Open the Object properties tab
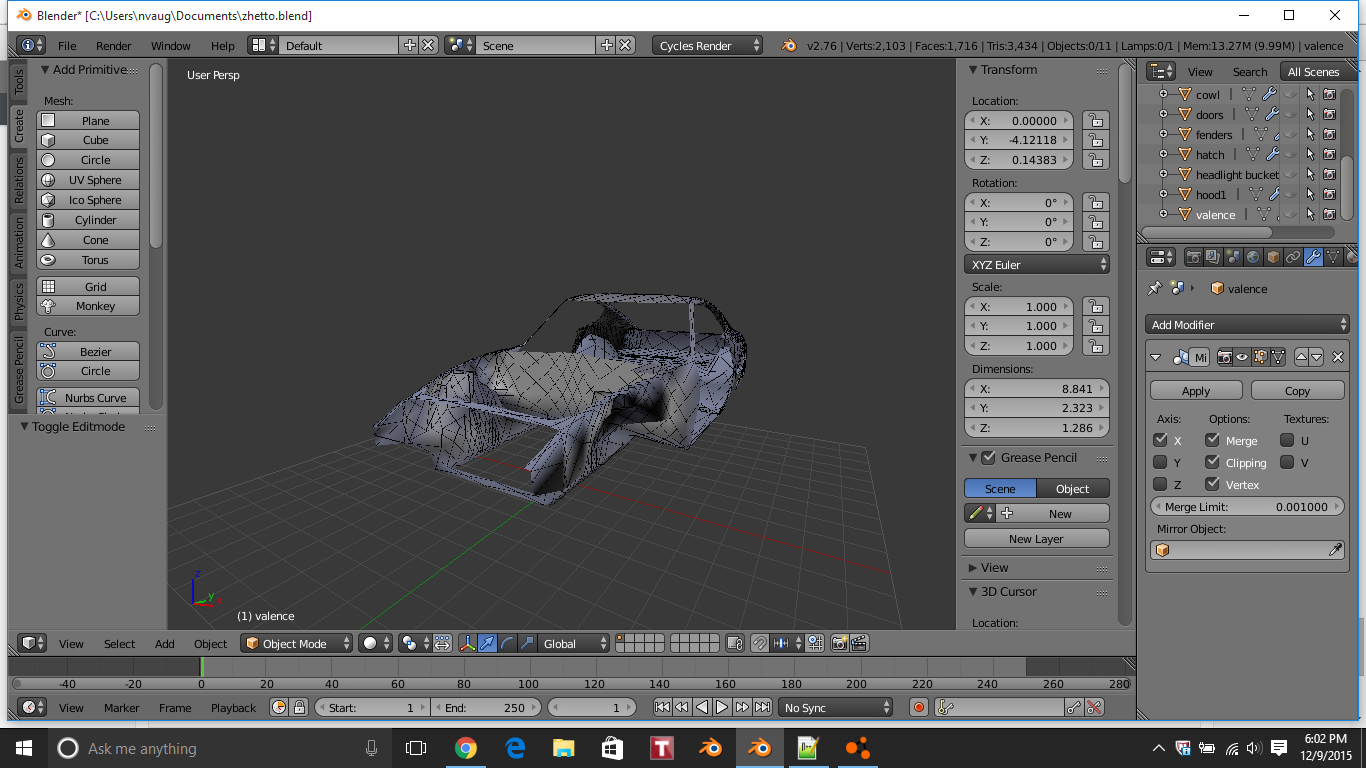 pos(1273,257)
